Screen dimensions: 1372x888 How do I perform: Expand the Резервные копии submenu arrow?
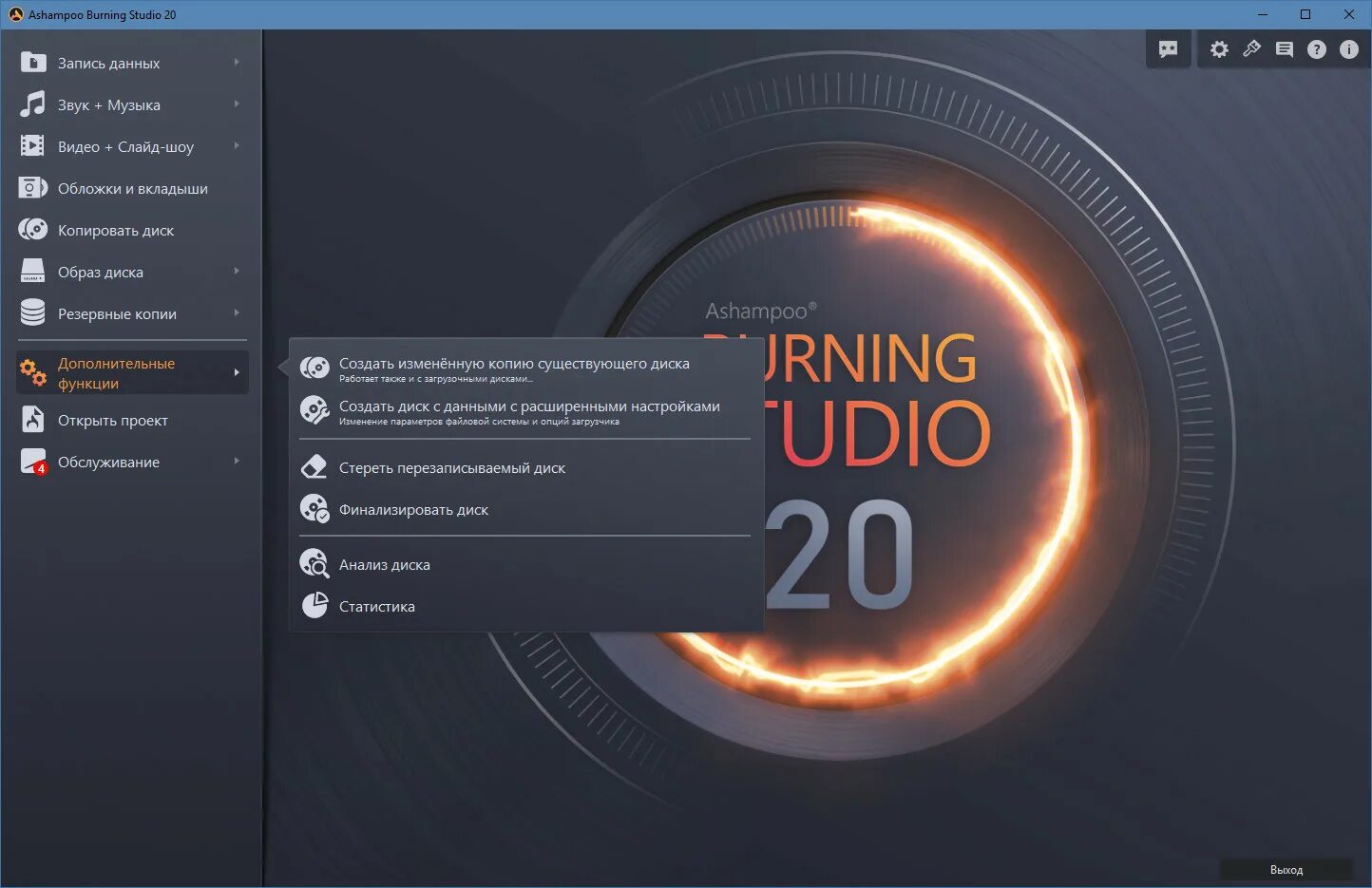[237, 313]
